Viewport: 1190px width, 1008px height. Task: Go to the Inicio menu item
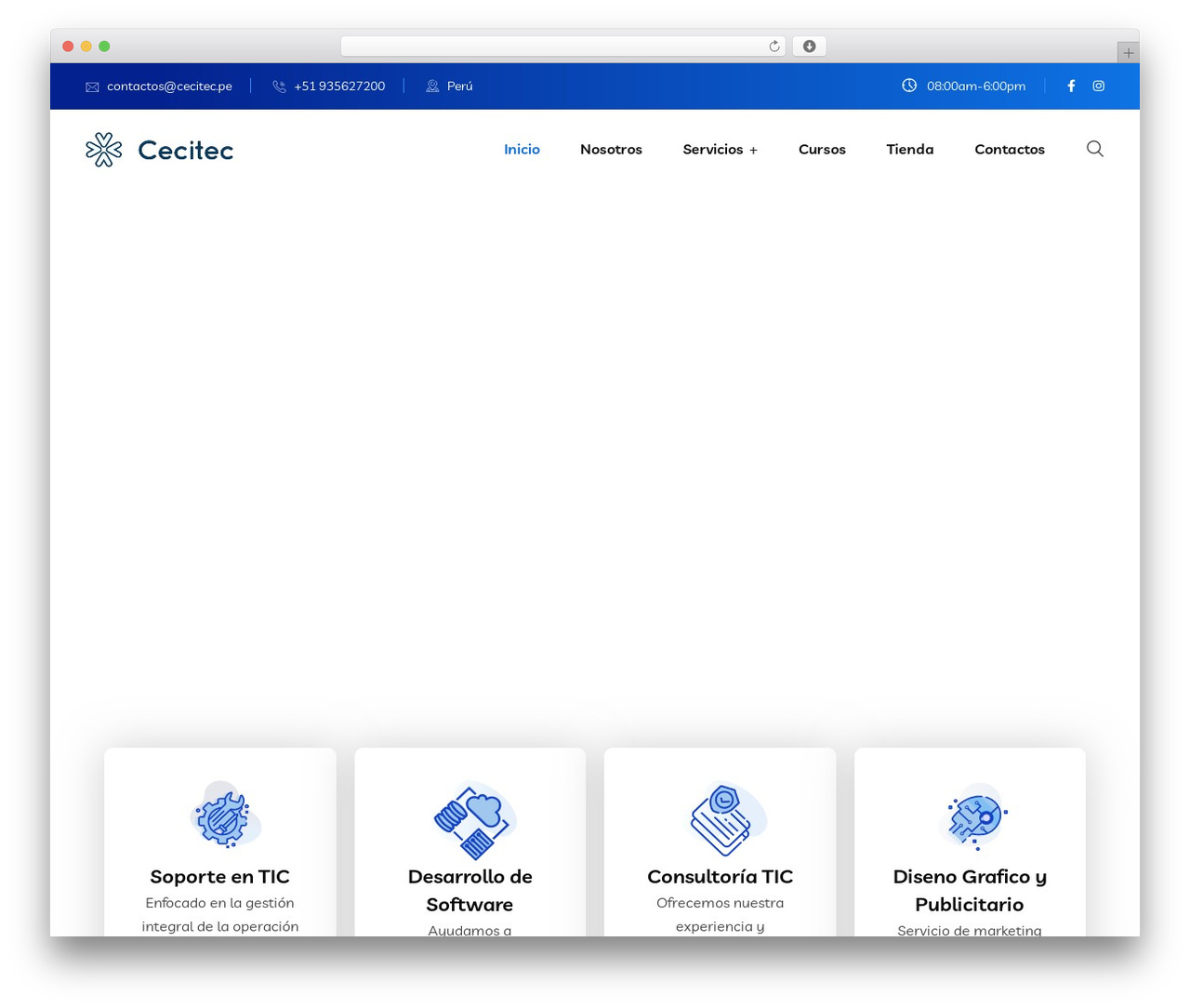(522, 150)
